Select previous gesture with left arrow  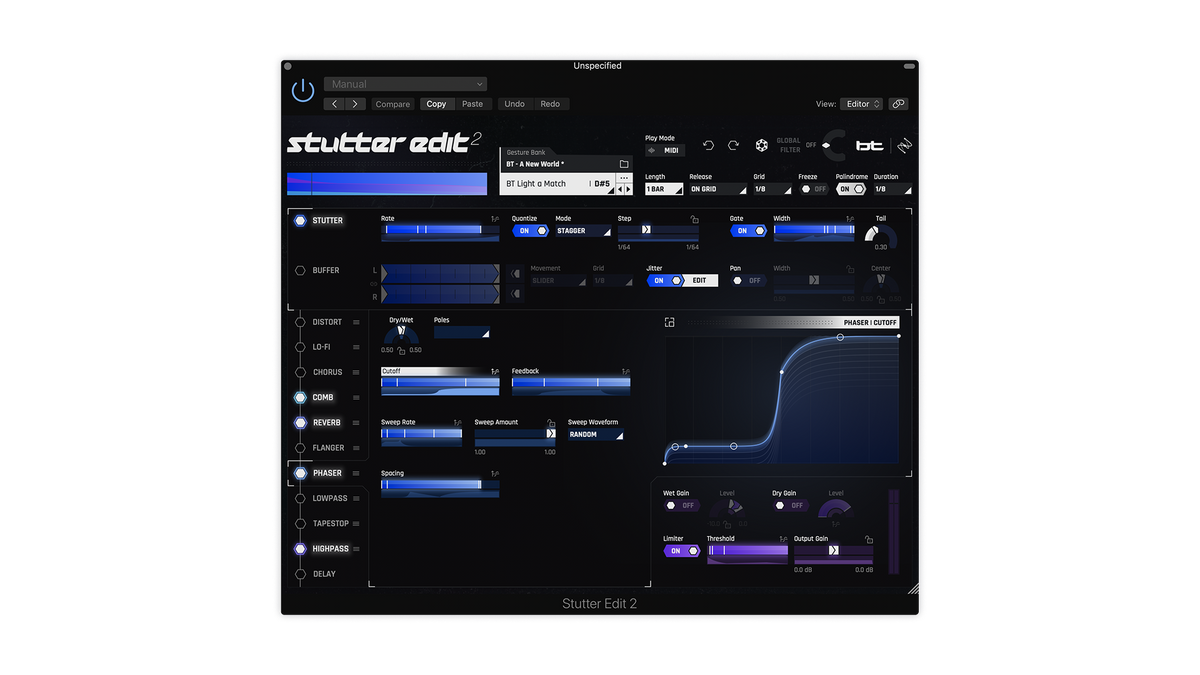click(x=620, y=189)
